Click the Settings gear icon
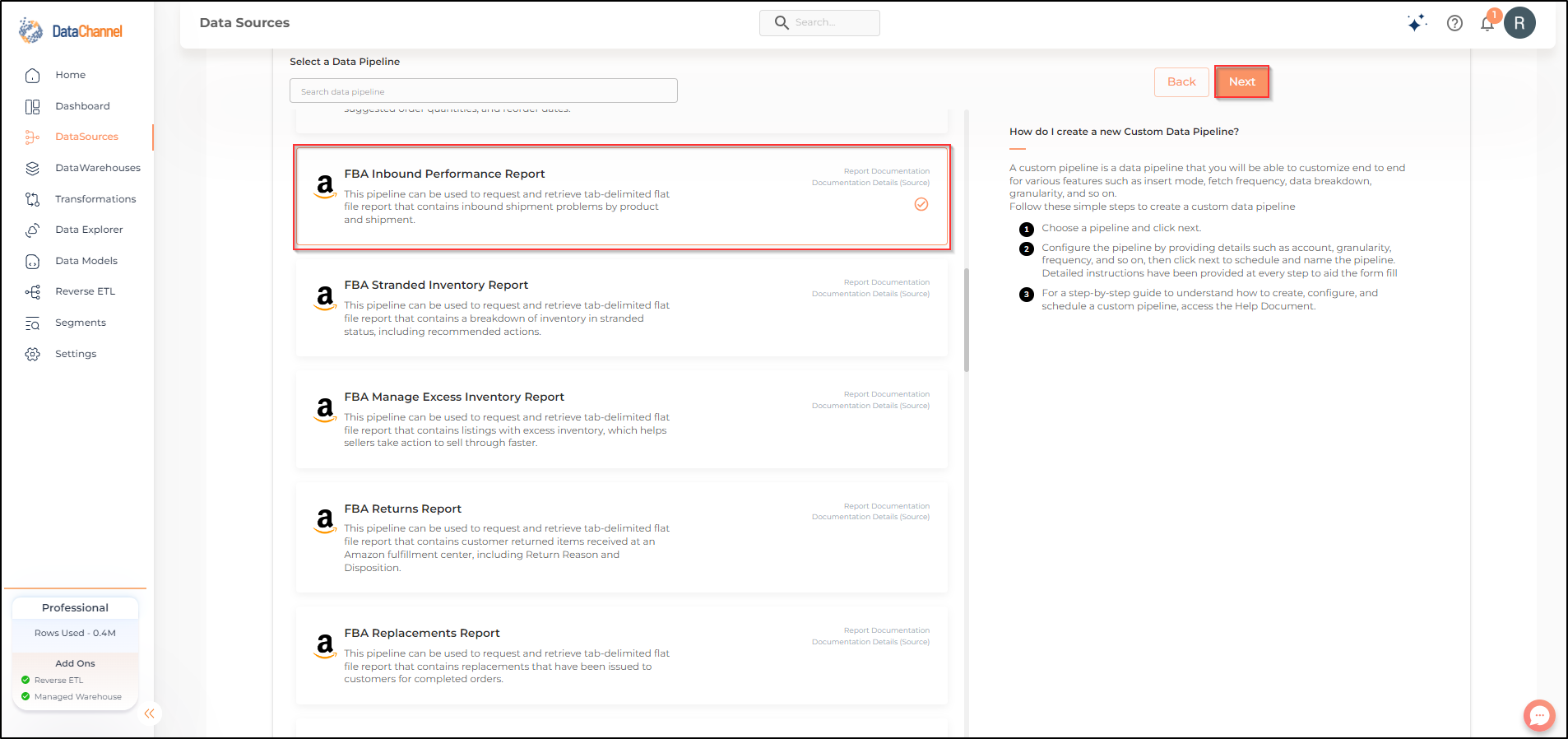The height and width of the screenshot is (739, 1568). pyautogui.click(x=32, y=355)
